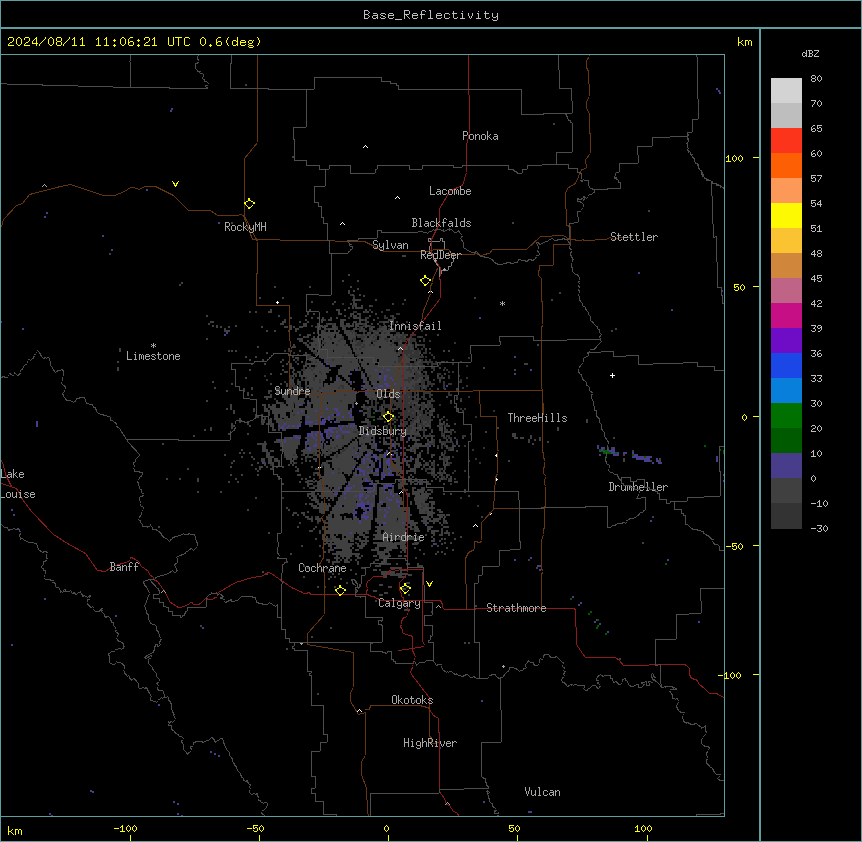Pick the blue 36 dBZ legend swatch
Screen dimensions: 862x842
point(786,365)
